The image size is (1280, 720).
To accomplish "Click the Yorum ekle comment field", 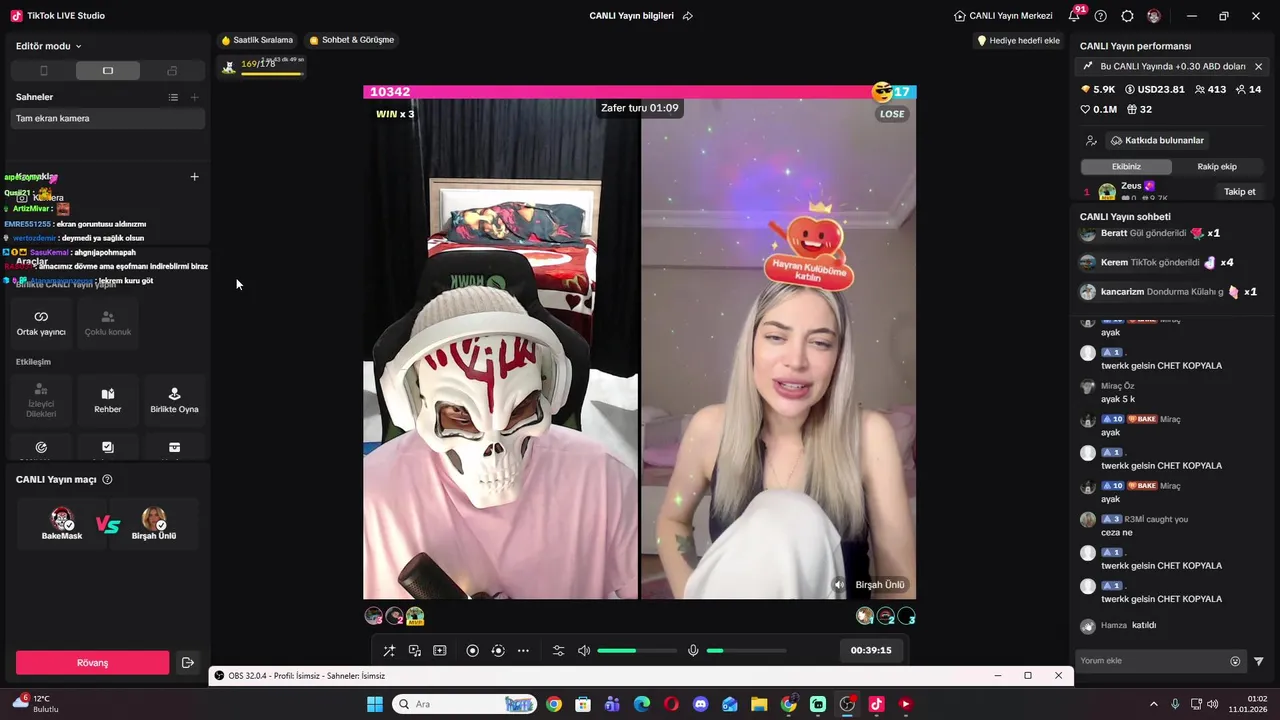I will [1152, 661].
